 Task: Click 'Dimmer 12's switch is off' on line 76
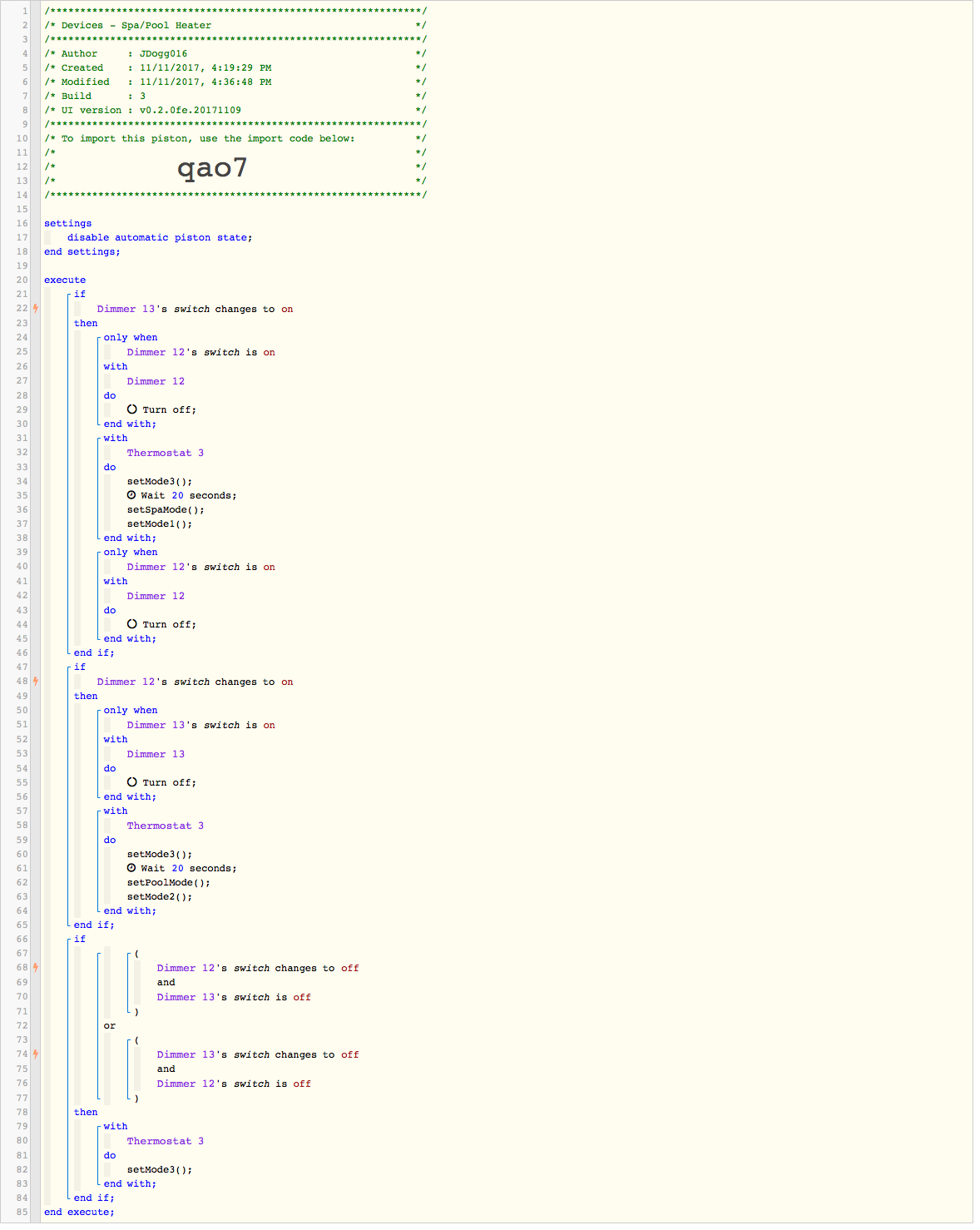point(234,1084)
